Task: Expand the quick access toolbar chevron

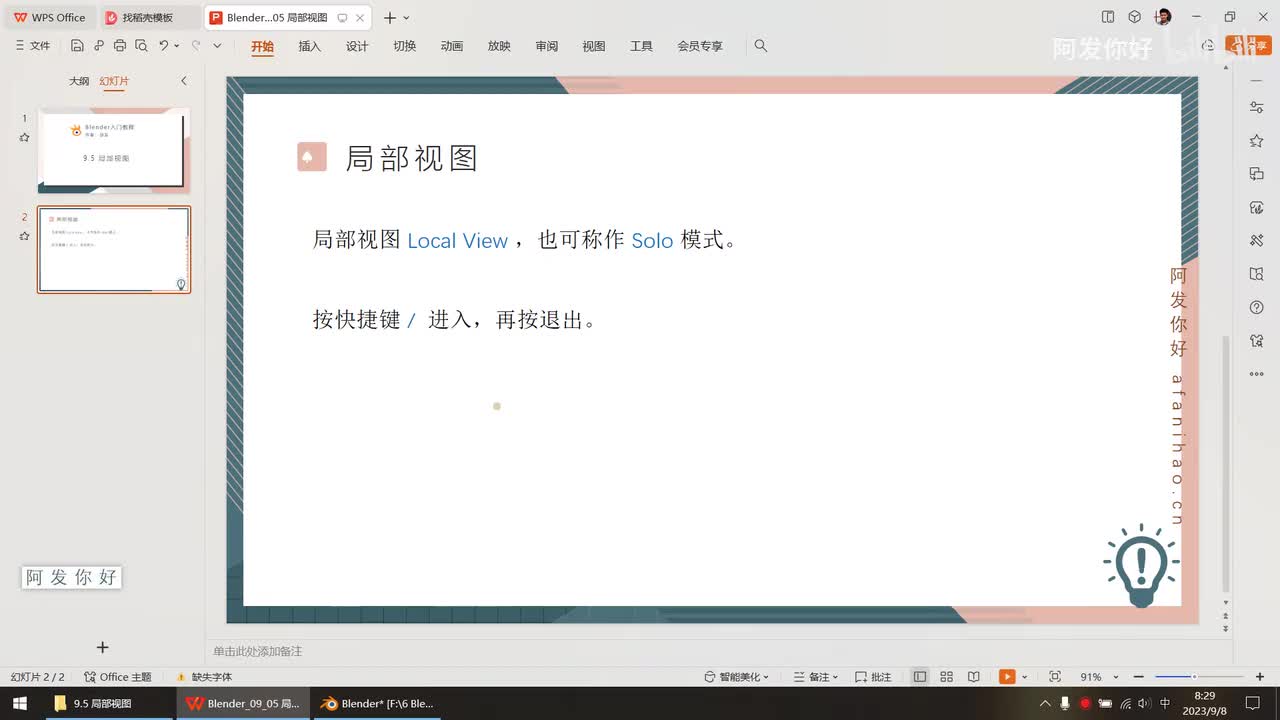Action: (x=217, y=46)
